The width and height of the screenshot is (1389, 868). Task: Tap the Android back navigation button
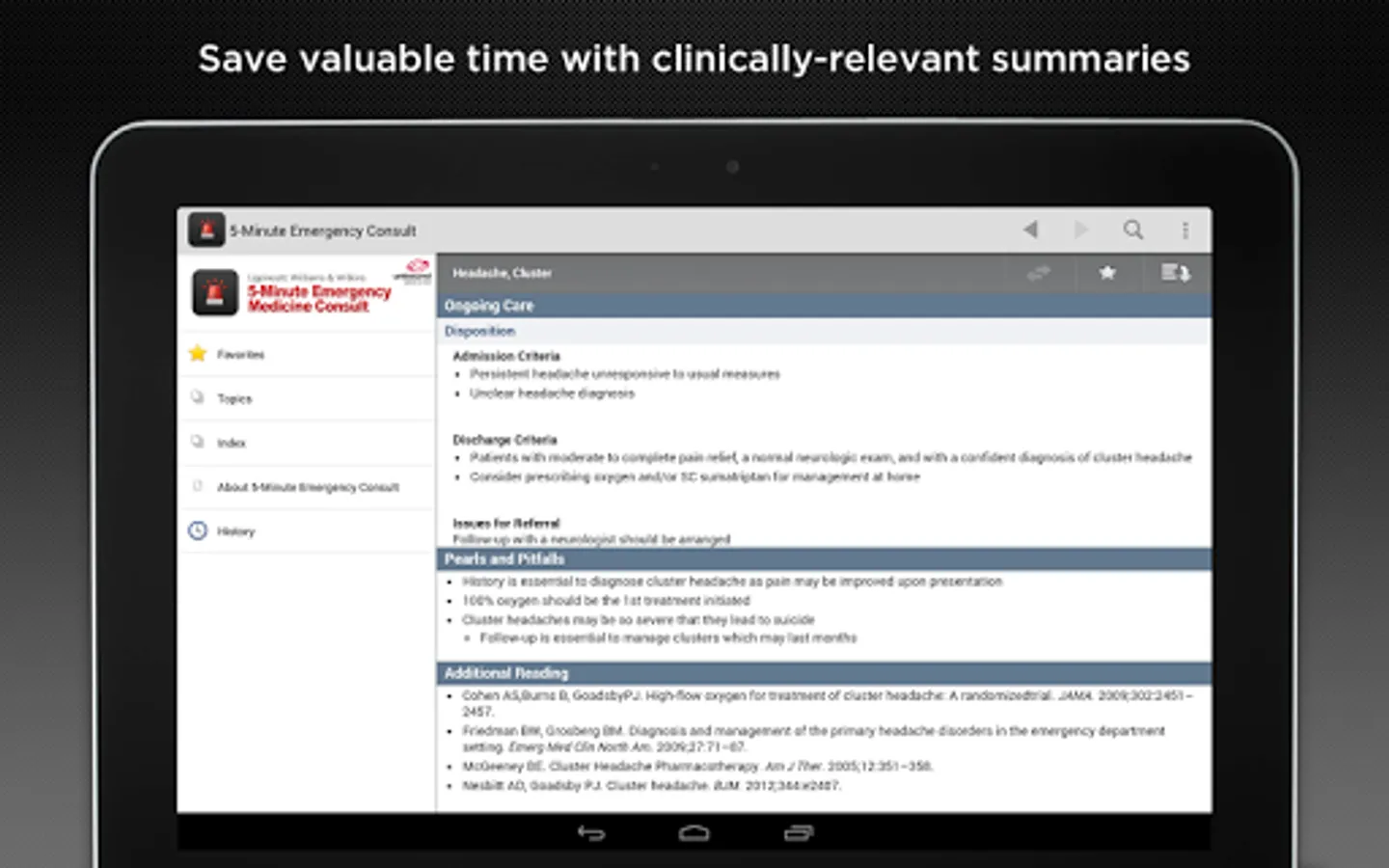591,833
